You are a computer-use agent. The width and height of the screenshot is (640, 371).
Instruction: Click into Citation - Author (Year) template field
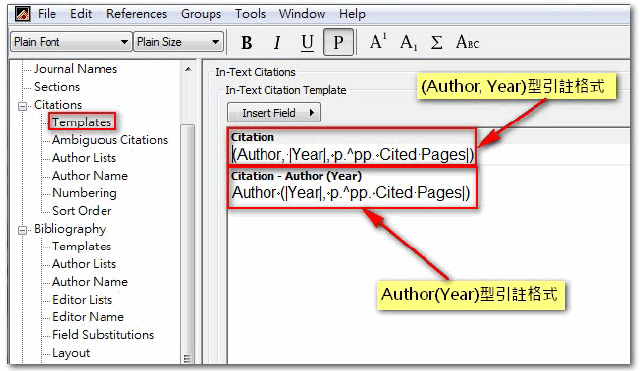[352, 193]
